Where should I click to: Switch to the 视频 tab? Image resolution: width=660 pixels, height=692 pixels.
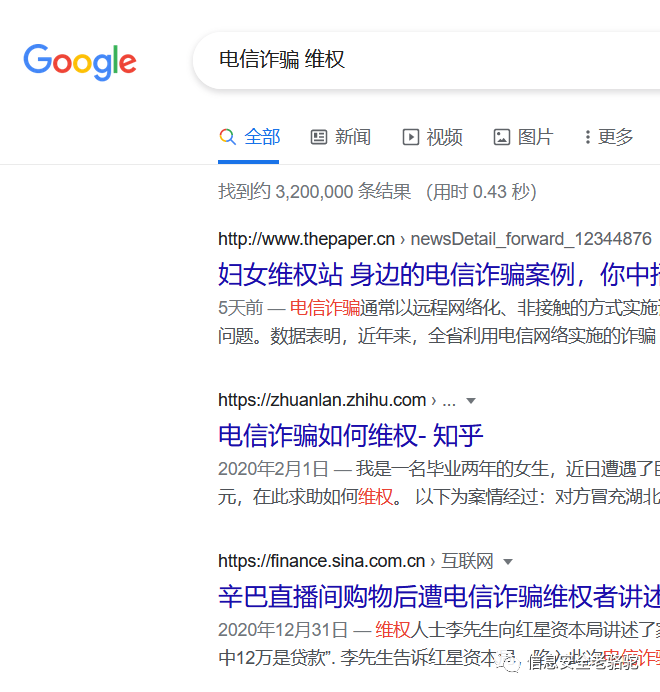[x=432, y=137]
